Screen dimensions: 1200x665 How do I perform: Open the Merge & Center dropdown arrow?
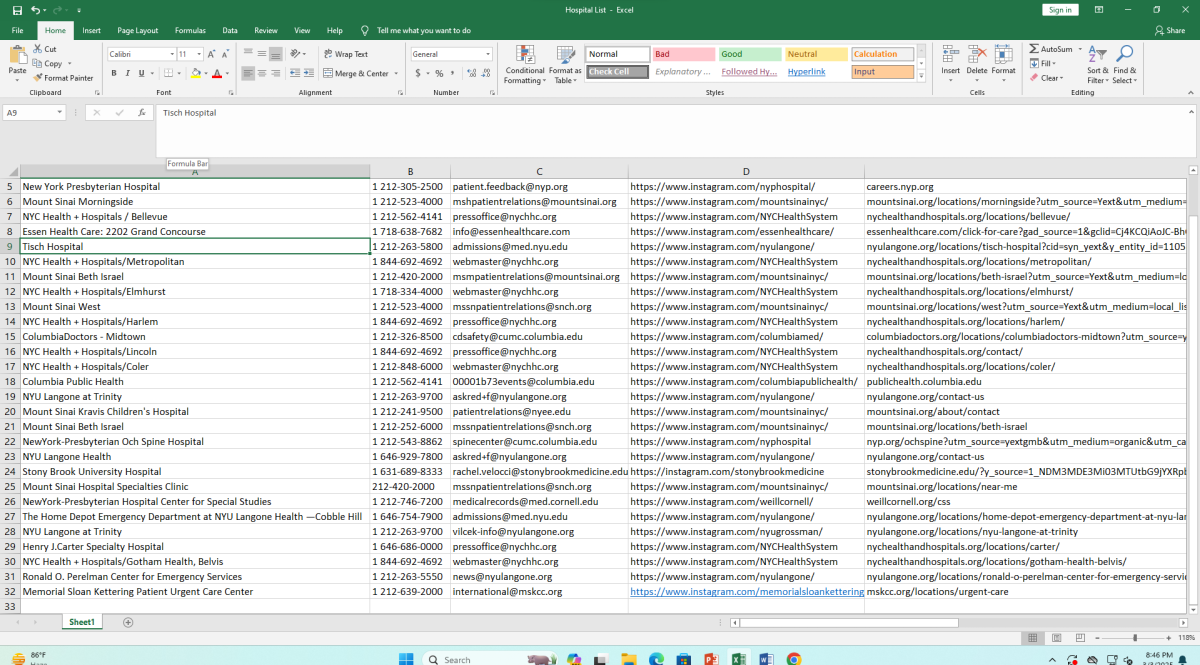395,73
